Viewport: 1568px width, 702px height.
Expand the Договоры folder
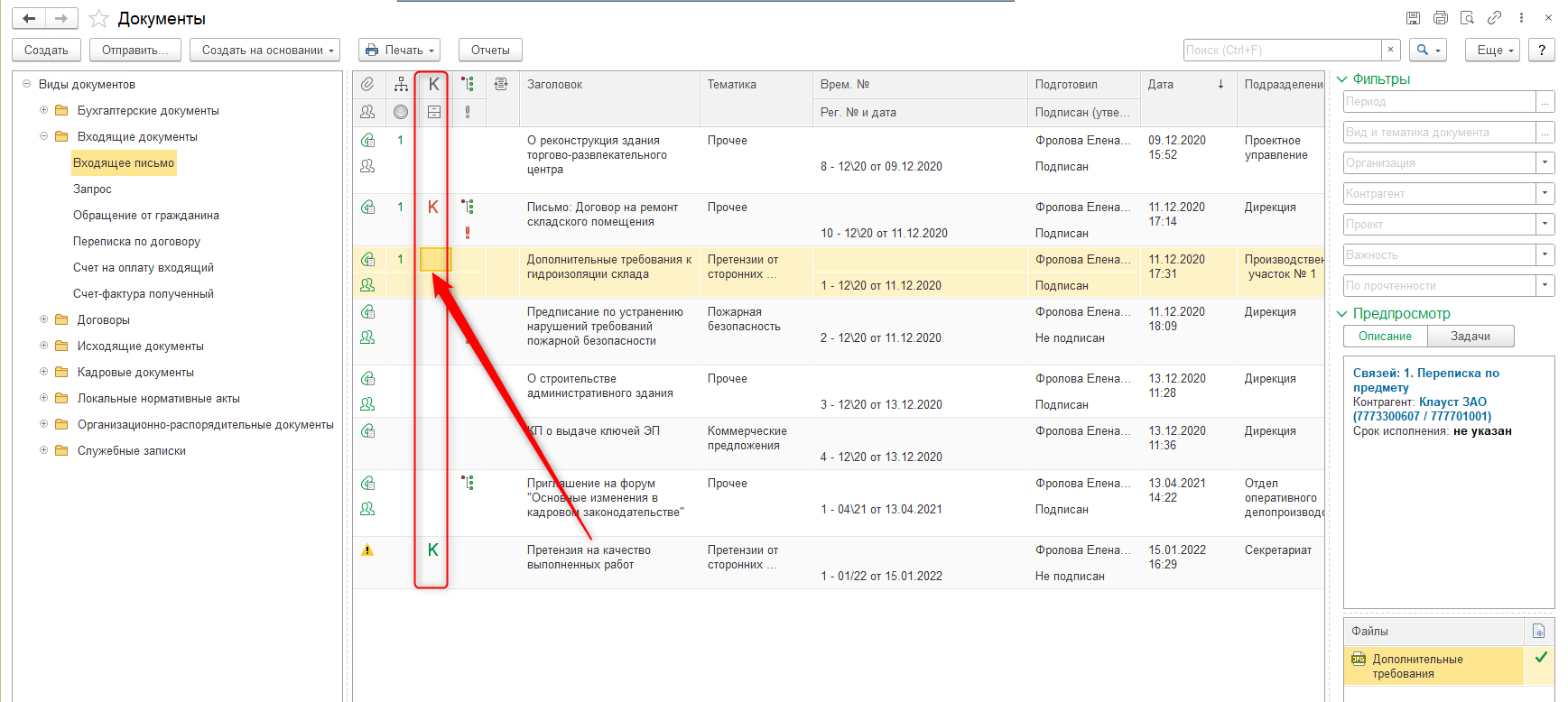(43, 319)
